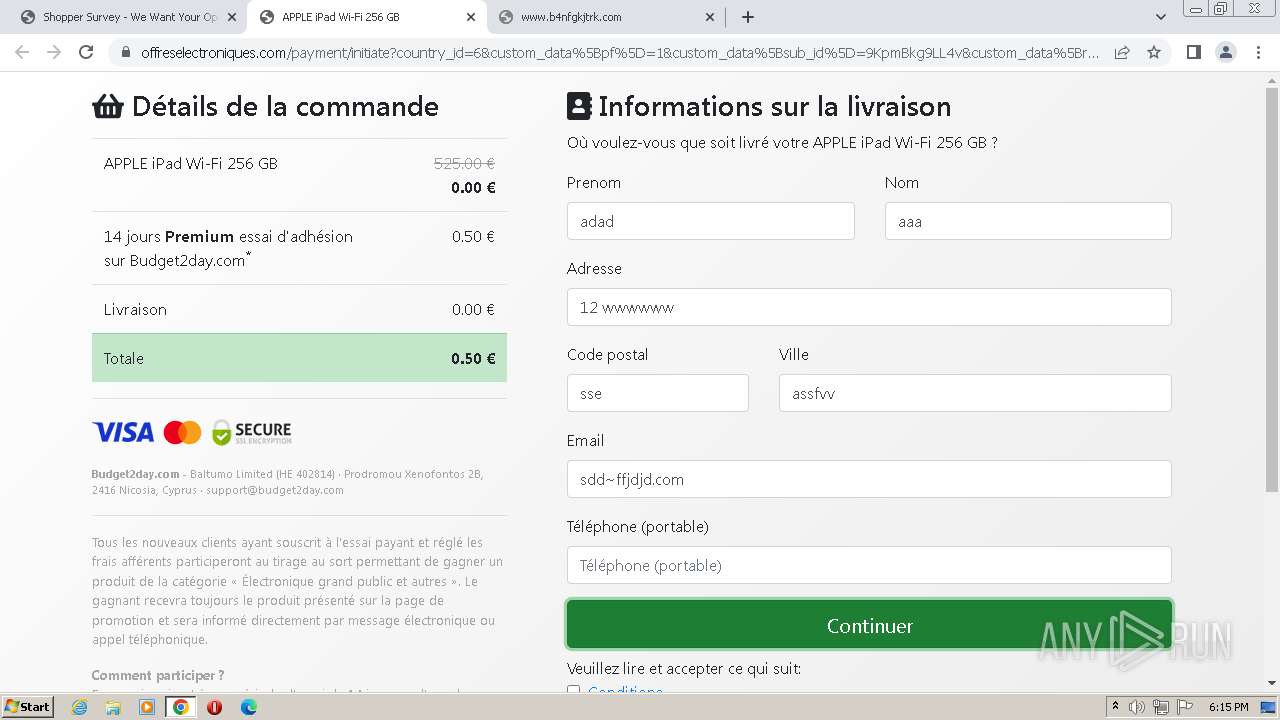Click the Mastercard logo
The width and height of the screenshot is (1280, 720).
click(182, 432)
